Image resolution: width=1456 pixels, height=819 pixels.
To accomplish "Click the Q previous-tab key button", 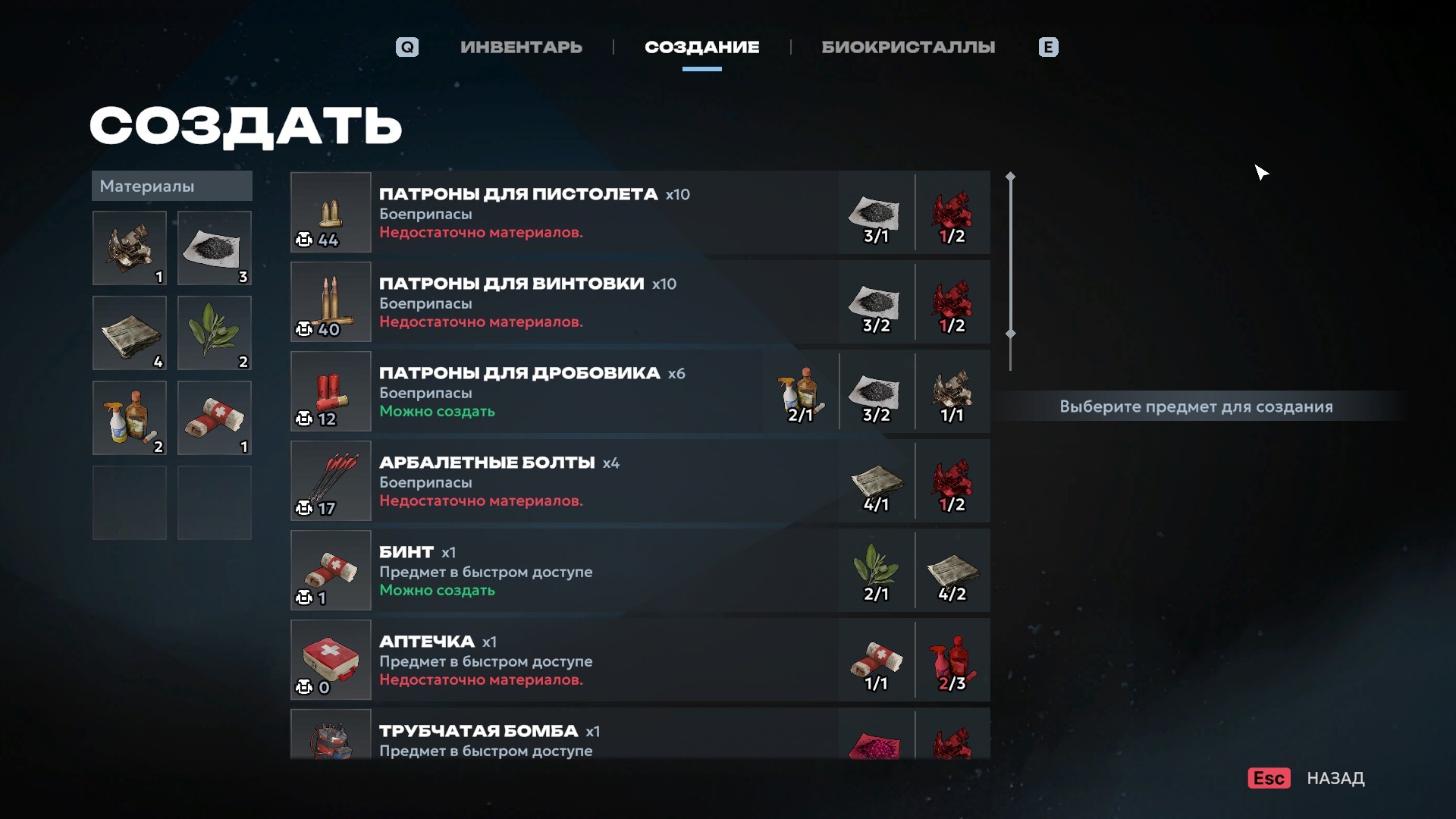I will coord(407,47).
